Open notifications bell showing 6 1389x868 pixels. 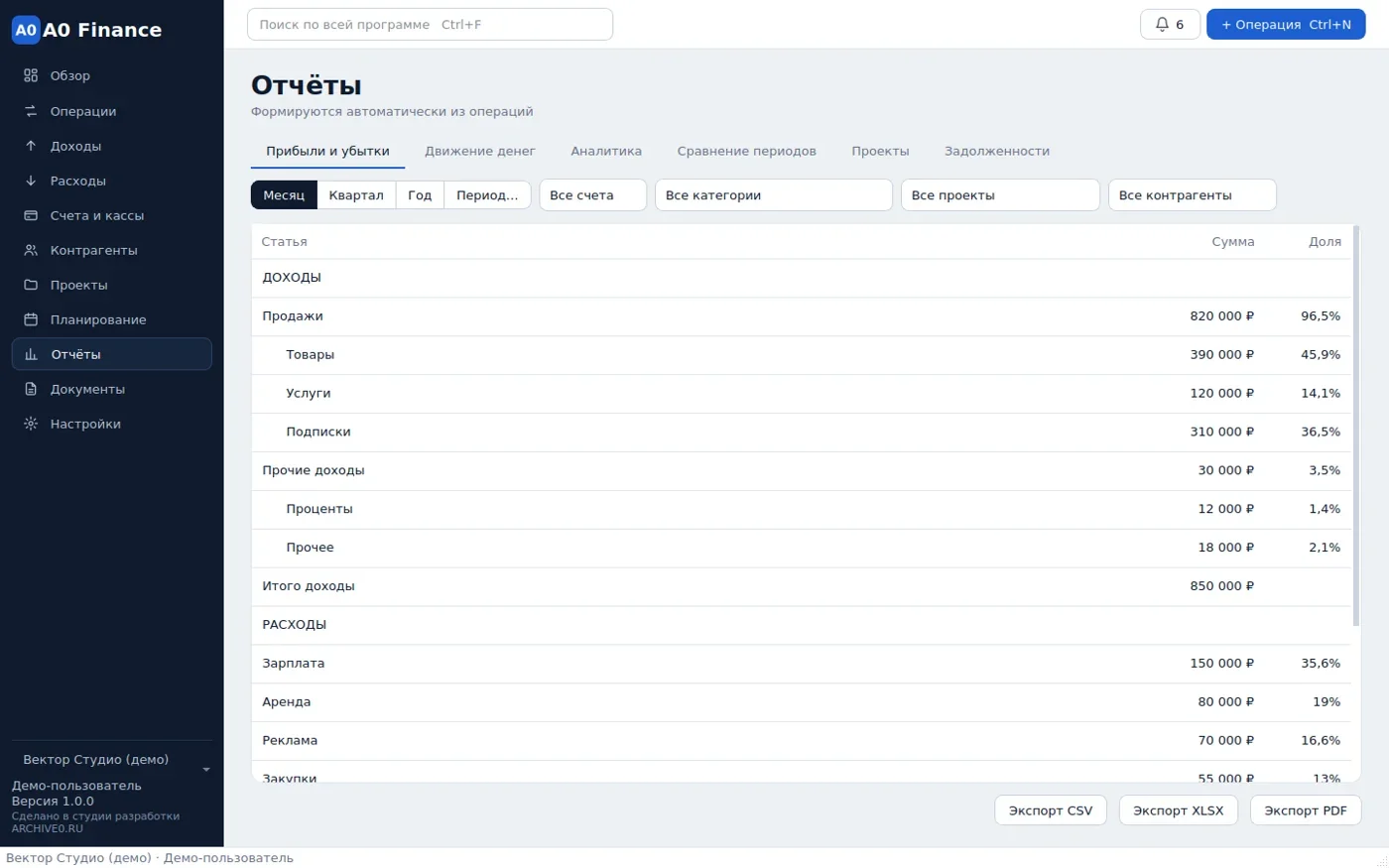[1170, 25]
